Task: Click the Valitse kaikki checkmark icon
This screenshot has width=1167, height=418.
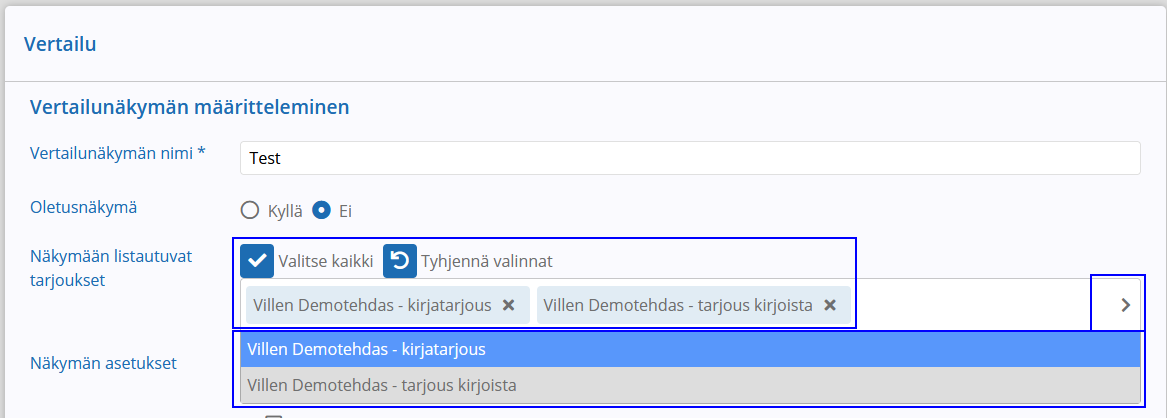Action: (x=257, y=261)
